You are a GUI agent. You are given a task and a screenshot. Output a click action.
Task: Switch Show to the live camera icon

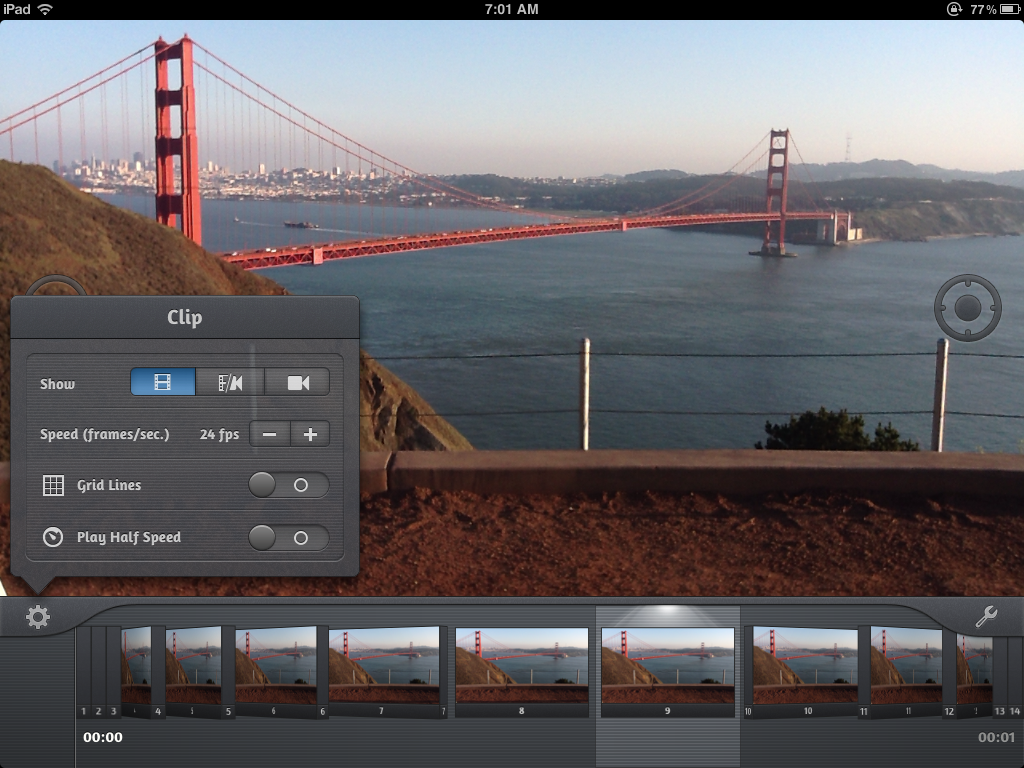pyautogui.click(x=297, y=382)
